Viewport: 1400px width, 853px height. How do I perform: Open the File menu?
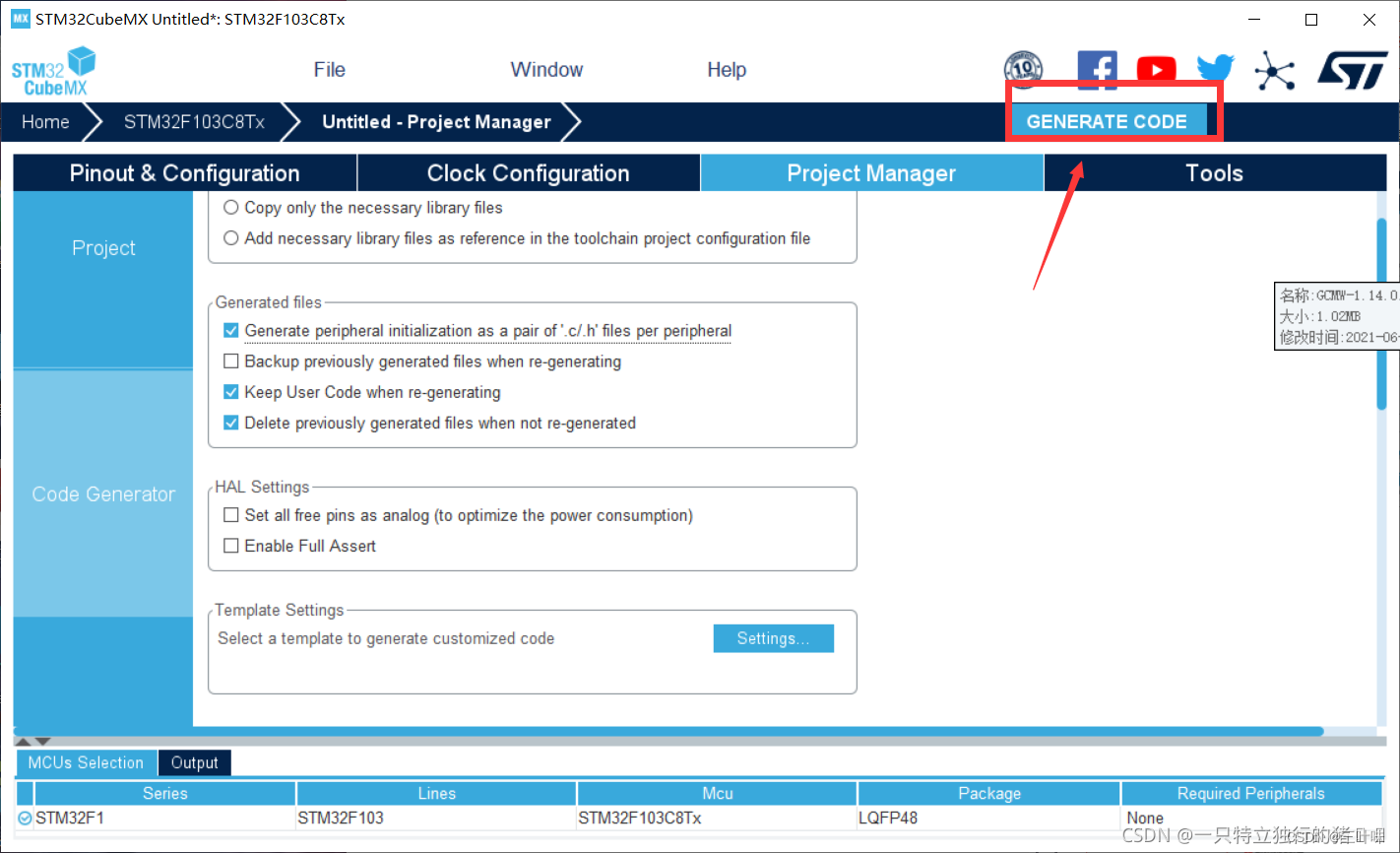pos(329,70)
